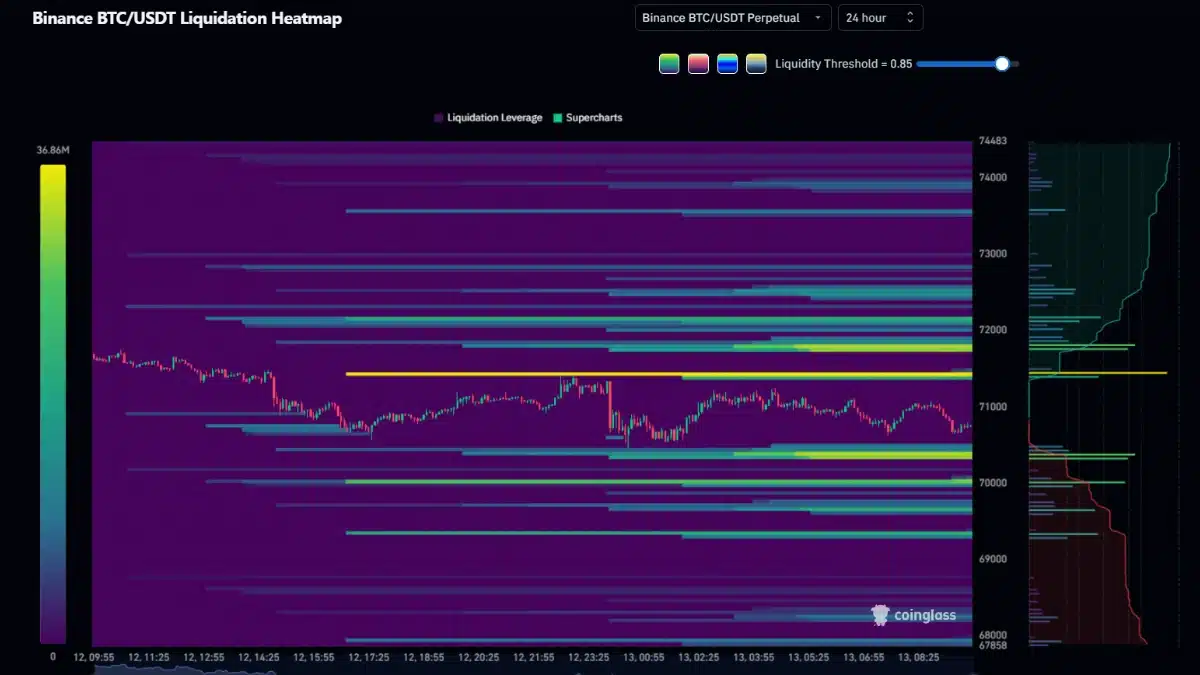Click the stepper chevrons beside 24 hour
Viewport: 1200px width, 675px height.
coord(908,17)
